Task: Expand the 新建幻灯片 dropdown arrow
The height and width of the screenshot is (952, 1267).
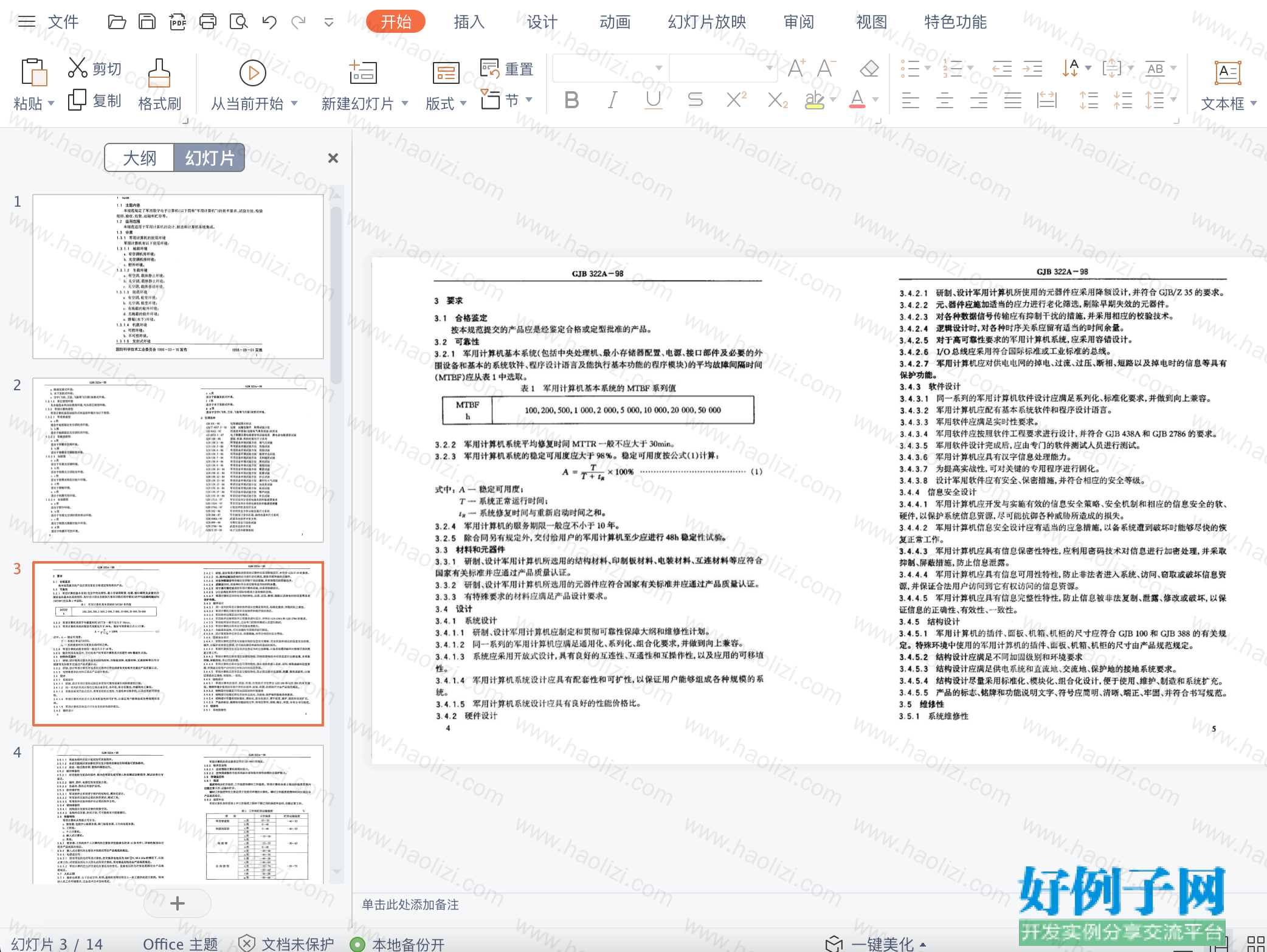Action: point(405,103)
